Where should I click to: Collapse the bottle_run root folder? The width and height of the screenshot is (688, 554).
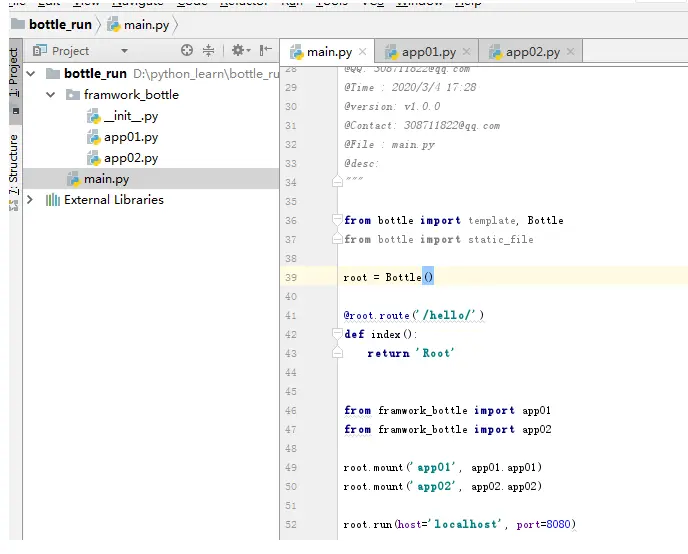[31, 73]
